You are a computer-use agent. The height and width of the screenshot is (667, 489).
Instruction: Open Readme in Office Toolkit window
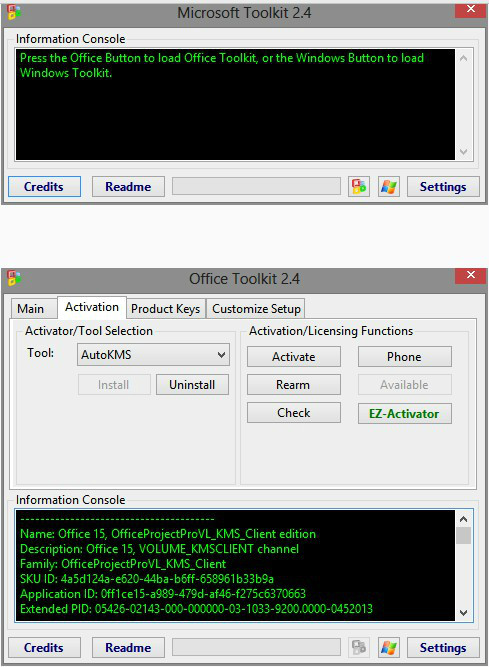click(128, 647)
